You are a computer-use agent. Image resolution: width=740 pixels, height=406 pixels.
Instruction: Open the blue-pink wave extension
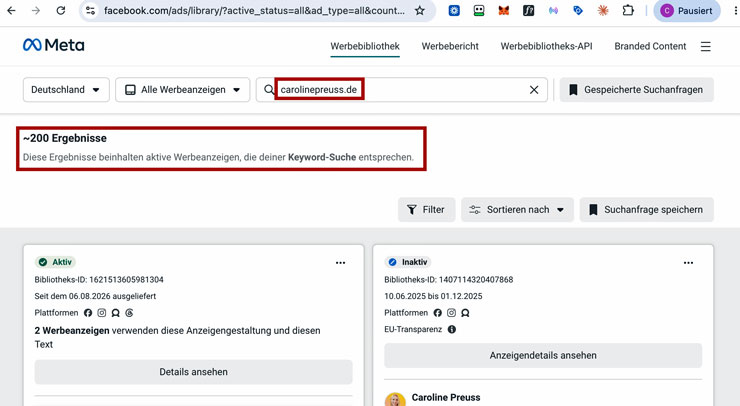click(x=553, y=10)
